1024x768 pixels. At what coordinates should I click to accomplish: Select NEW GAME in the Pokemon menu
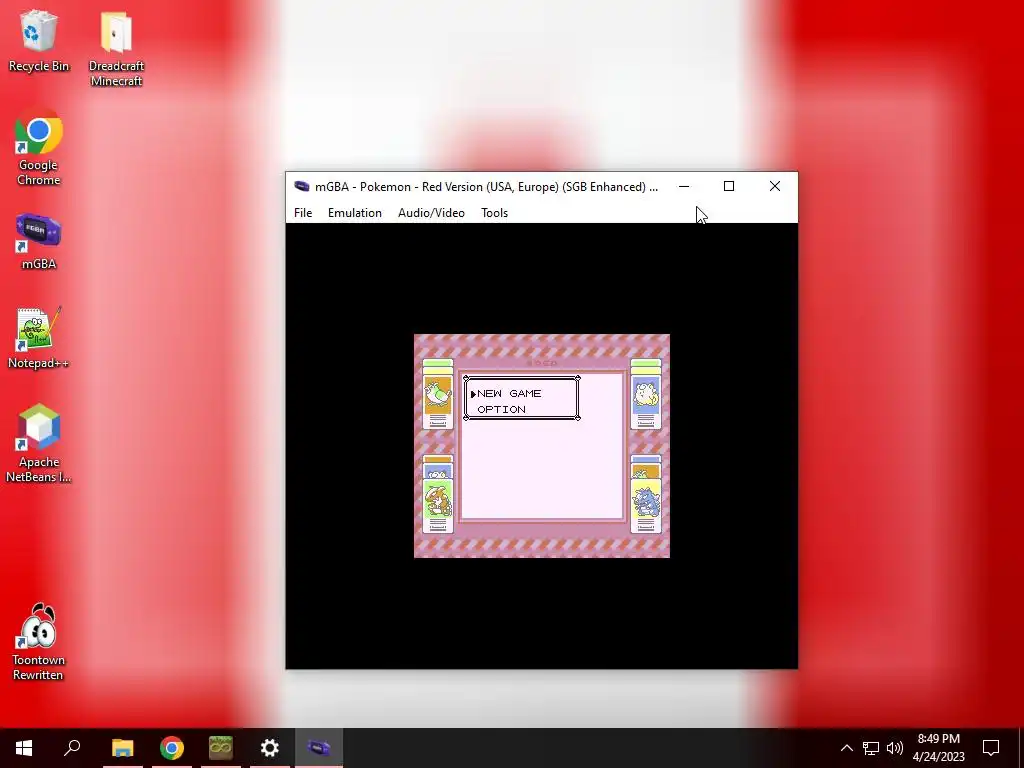point(509,393)
